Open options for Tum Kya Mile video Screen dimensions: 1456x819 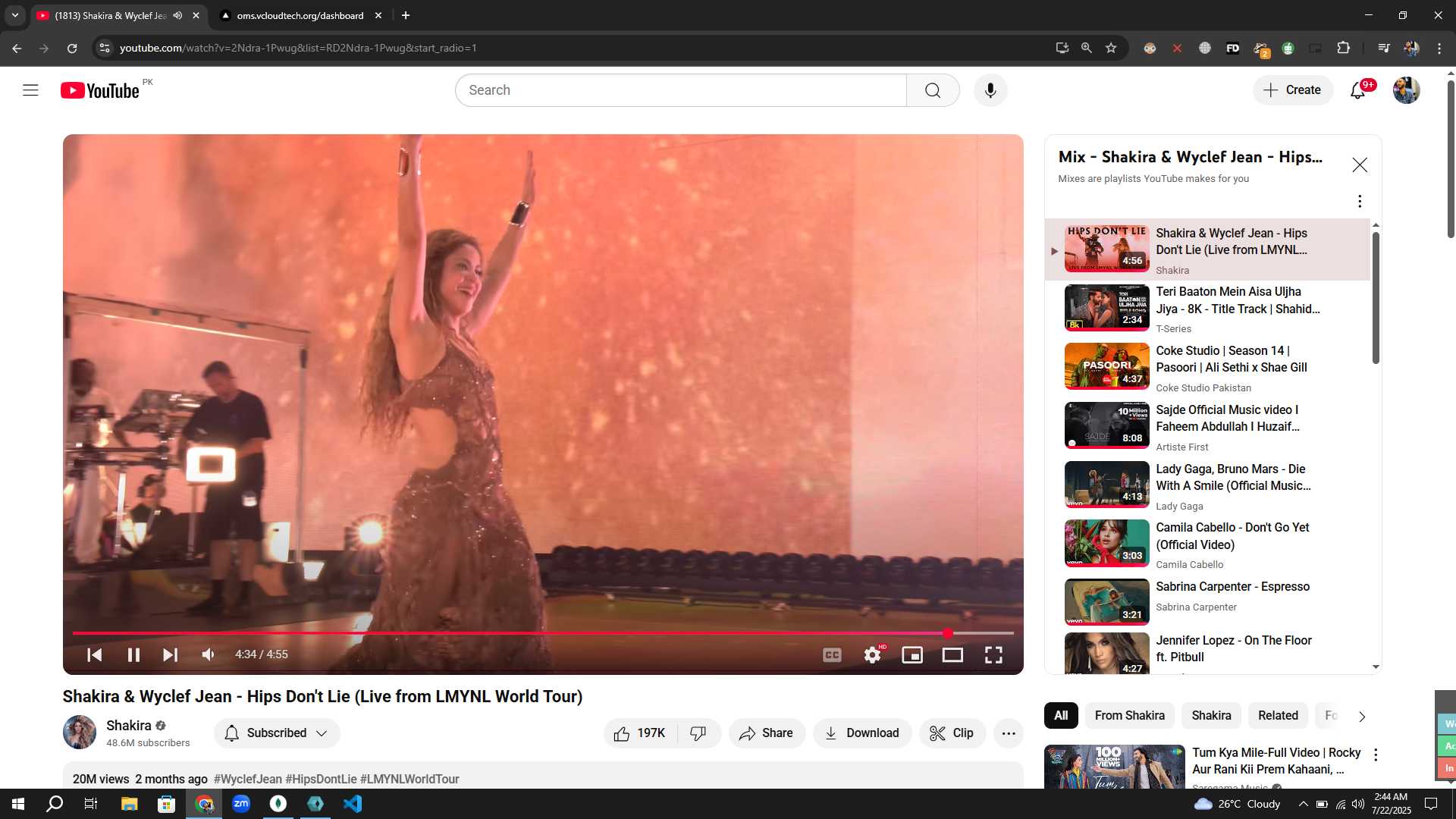click(1376, 755)
